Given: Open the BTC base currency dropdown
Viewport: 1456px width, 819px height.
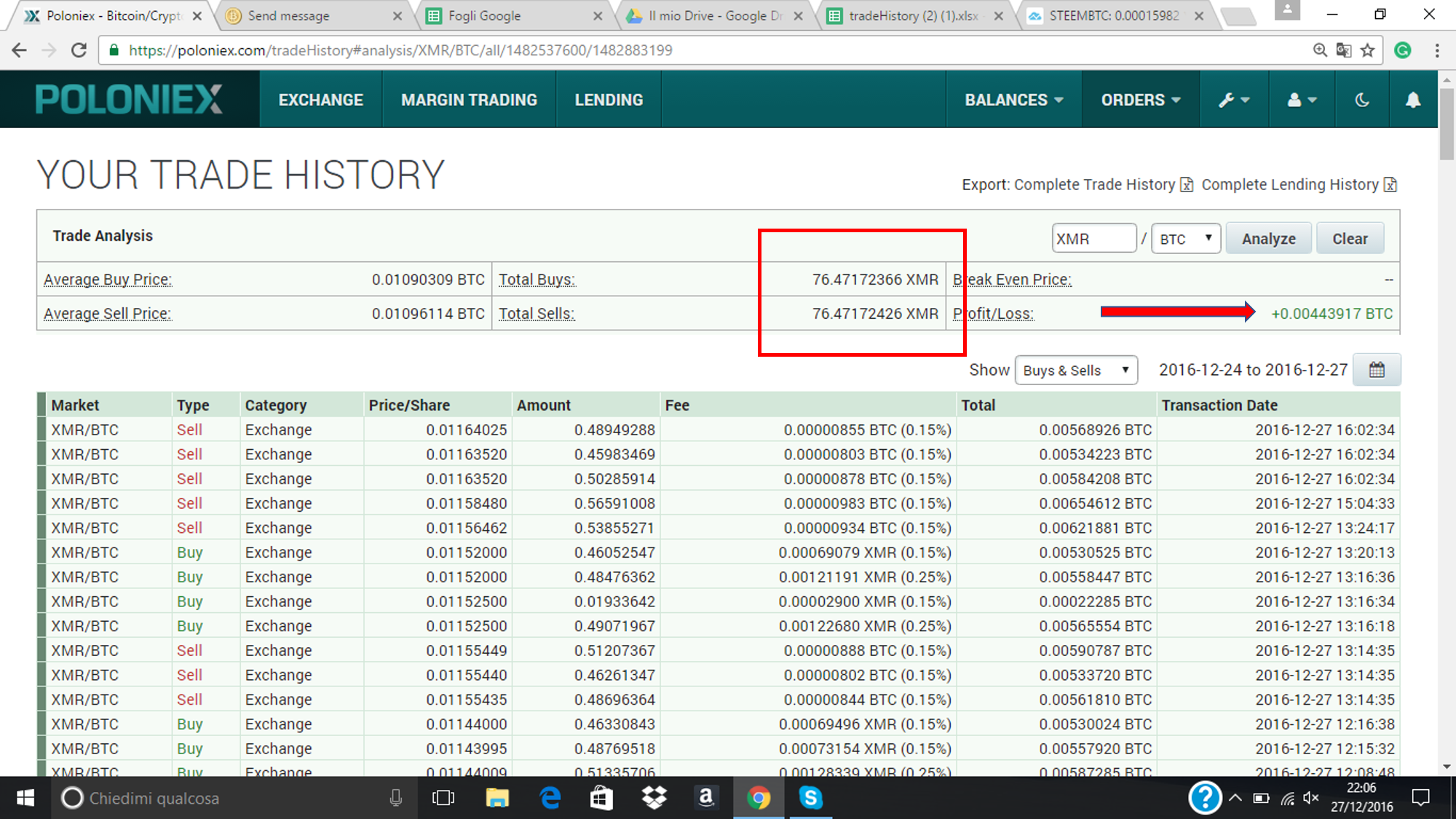Looking at the screenshot, I should pos(1186,239).
